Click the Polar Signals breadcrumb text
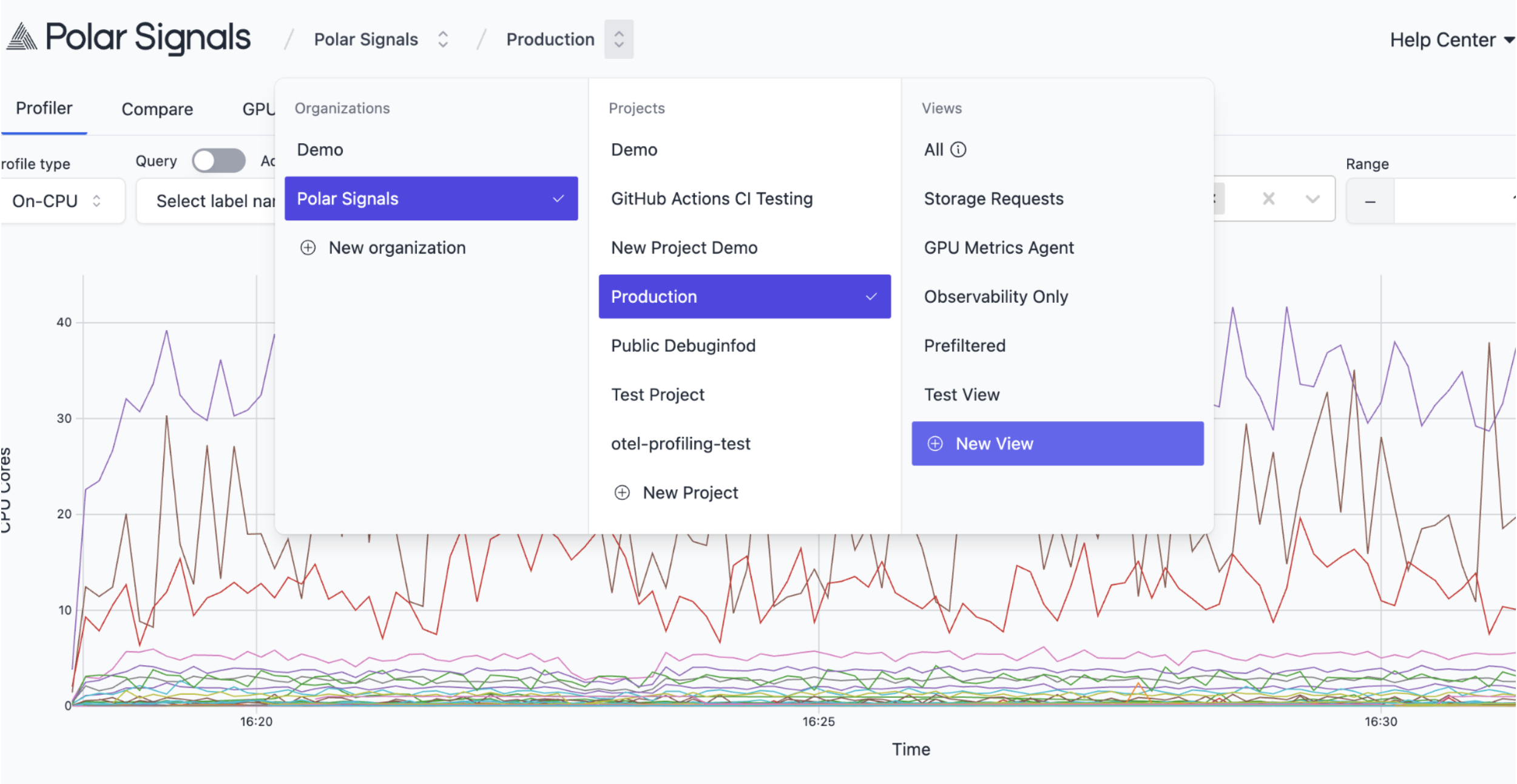Screen dimensions: 1517x784 tap(366, 39)
